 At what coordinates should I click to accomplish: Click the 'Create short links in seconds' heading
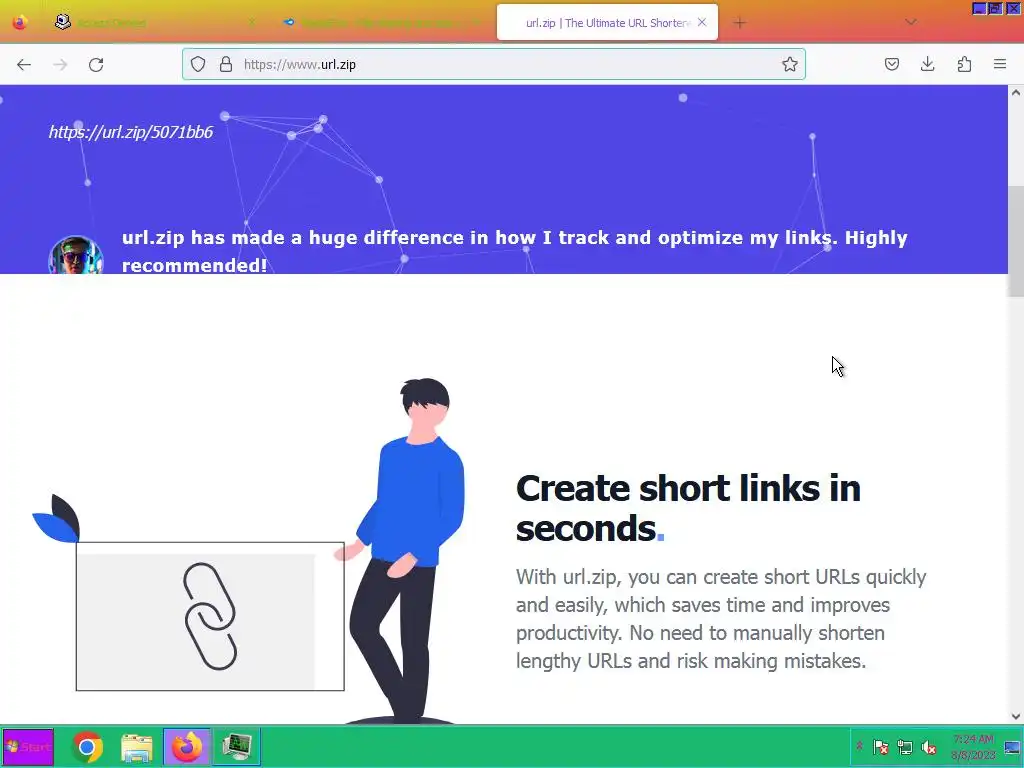[x=688, y=508]
